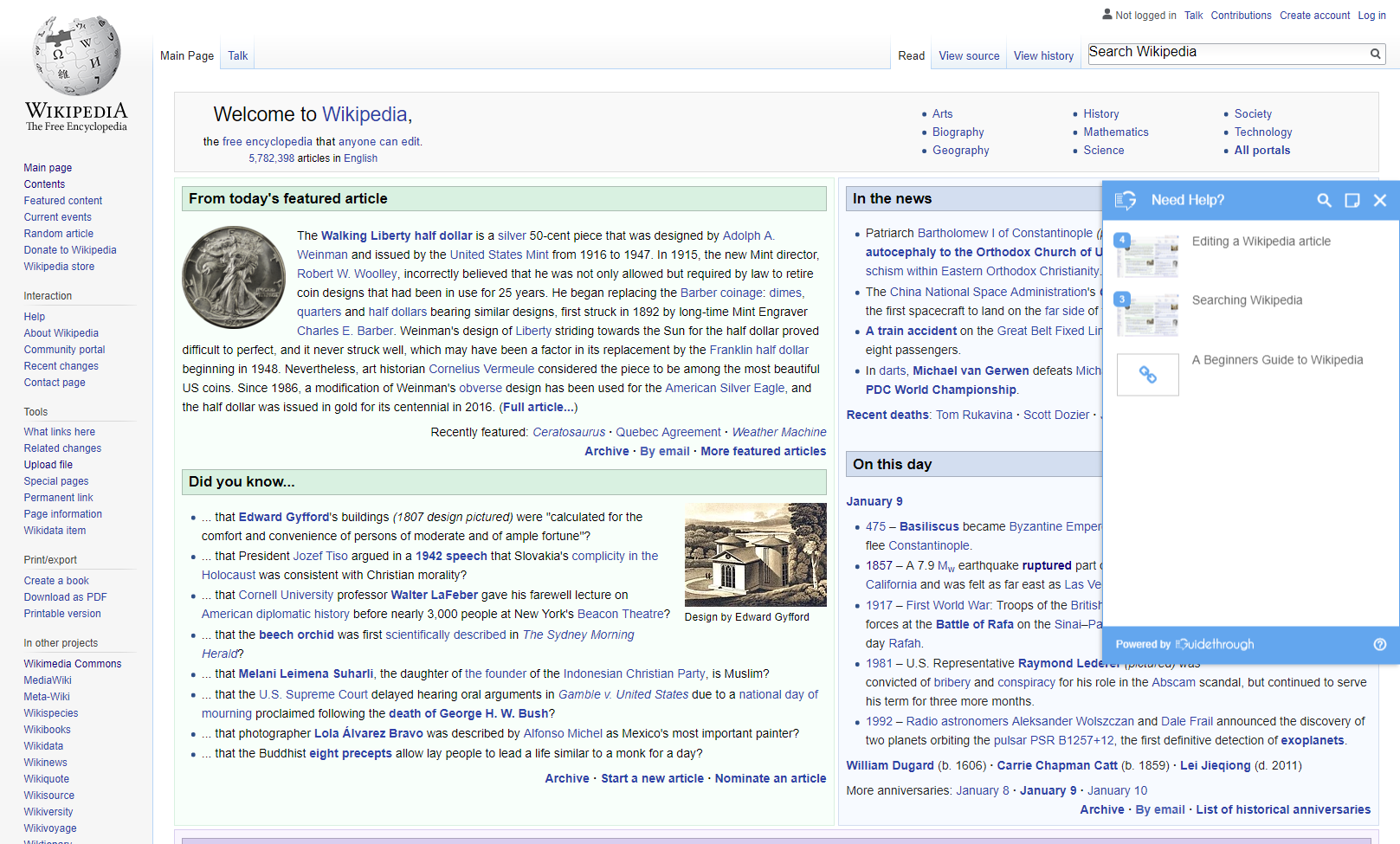1400x844 pixels.
Task: Click the Wikipedia search magnifier icon
Action: tap(1375, 54)
